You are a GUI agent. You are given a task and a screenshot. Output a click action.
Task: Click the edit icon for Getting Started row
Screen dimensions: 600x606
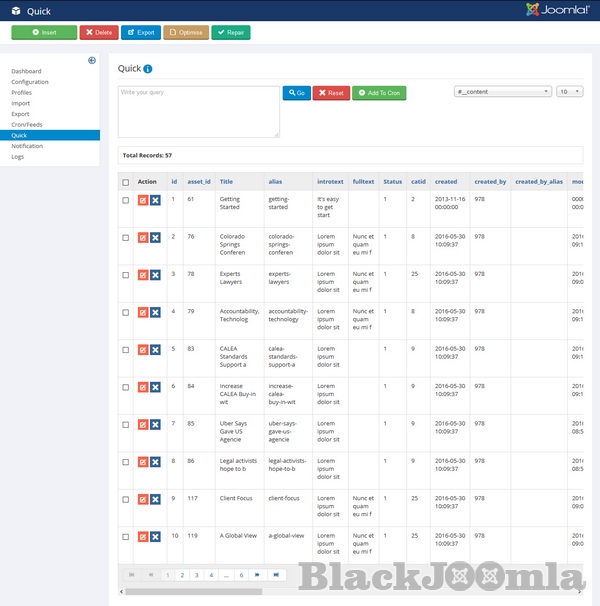point(143,200)
